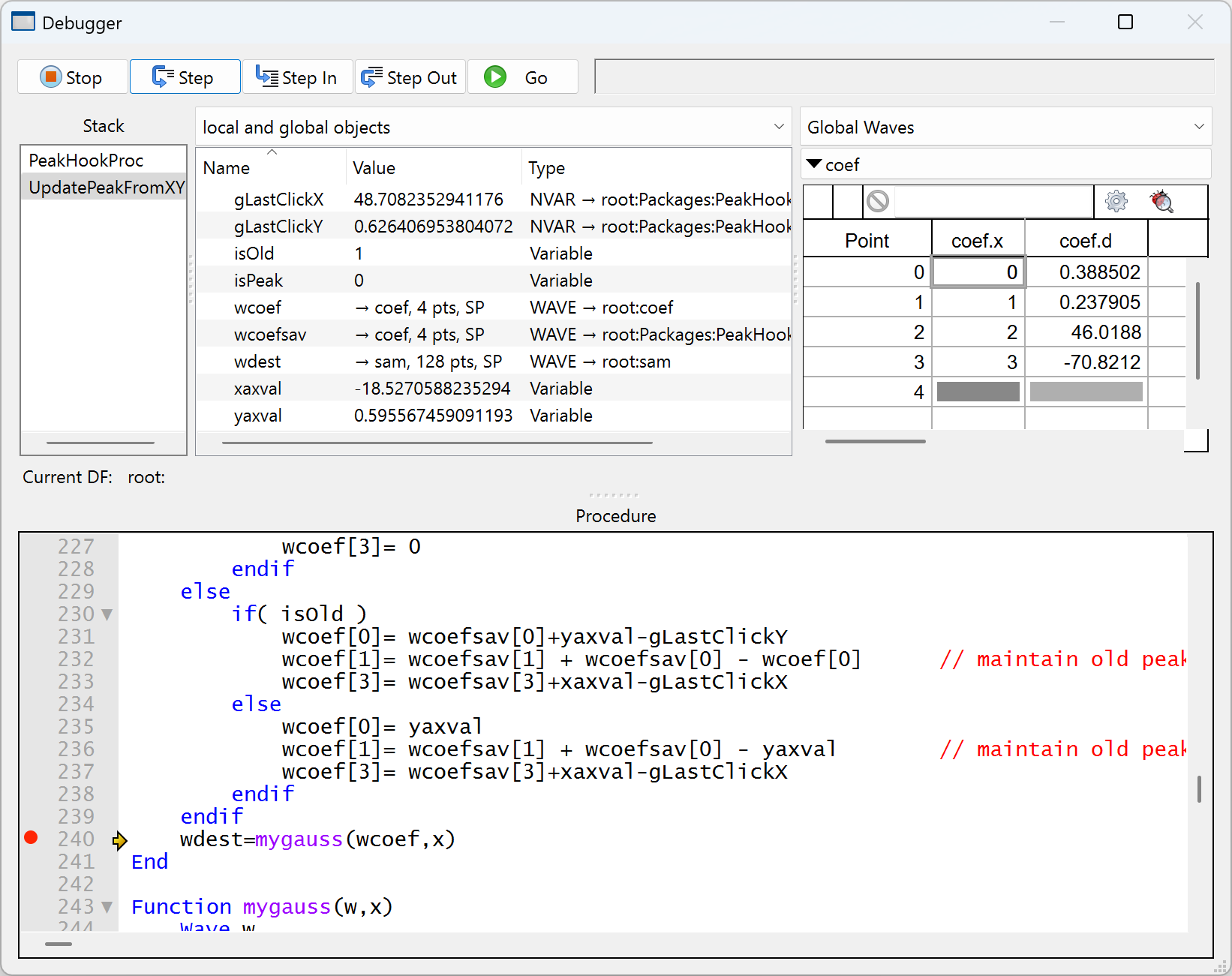The height and width of the screenshot is (976, 1232).
Task: Collapse the code fold at line 230
Action: click(107, 614)
